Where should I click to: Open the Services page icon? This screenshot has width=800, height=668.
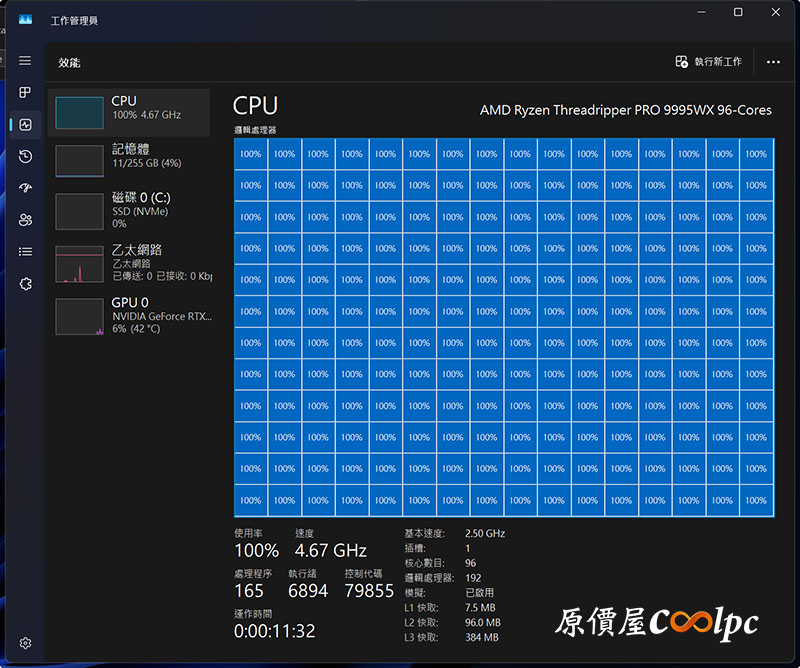(x=25, y=284)
